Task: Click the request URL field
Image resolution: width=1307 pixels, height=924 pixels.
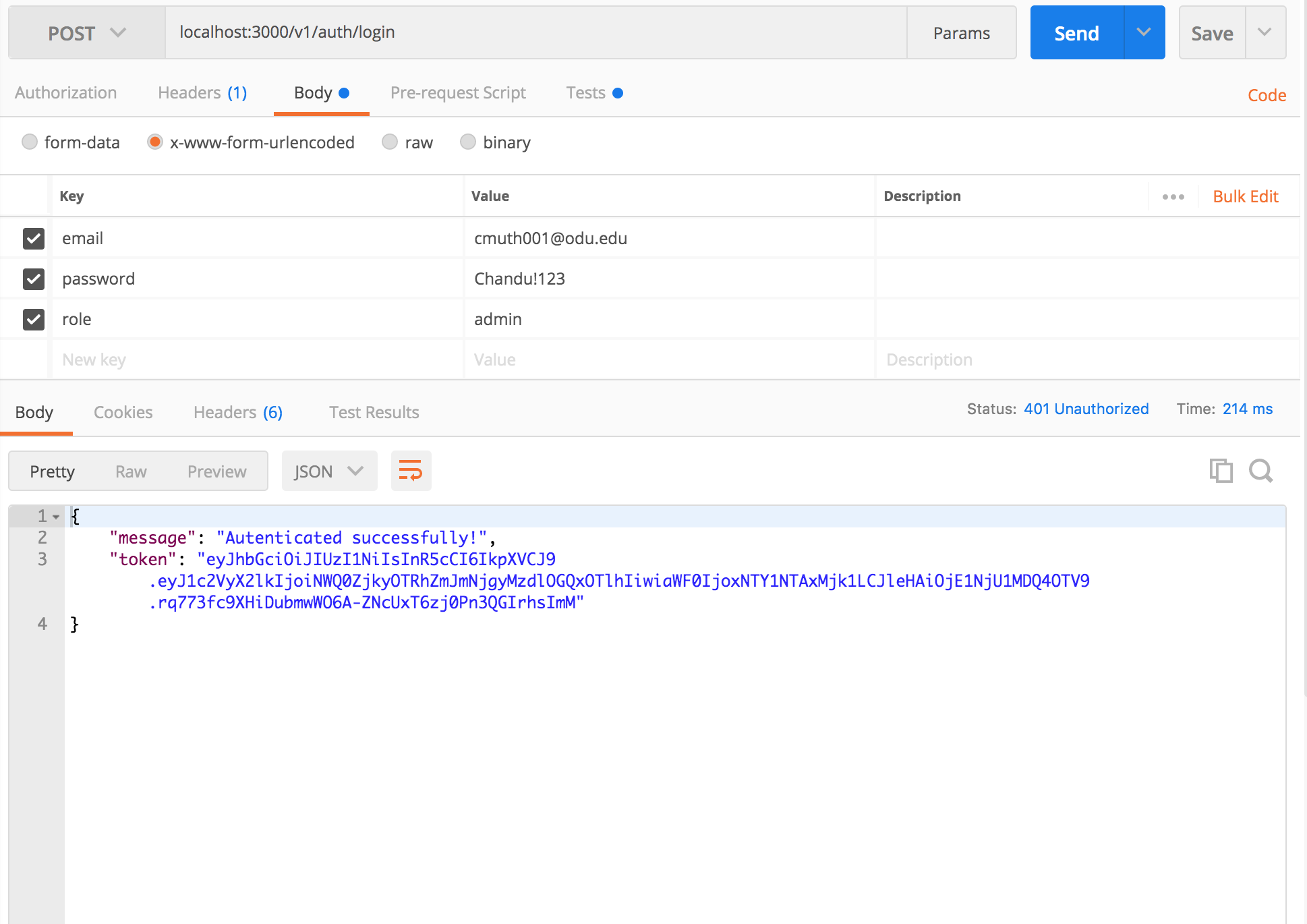Action: [x=536, y=32]
